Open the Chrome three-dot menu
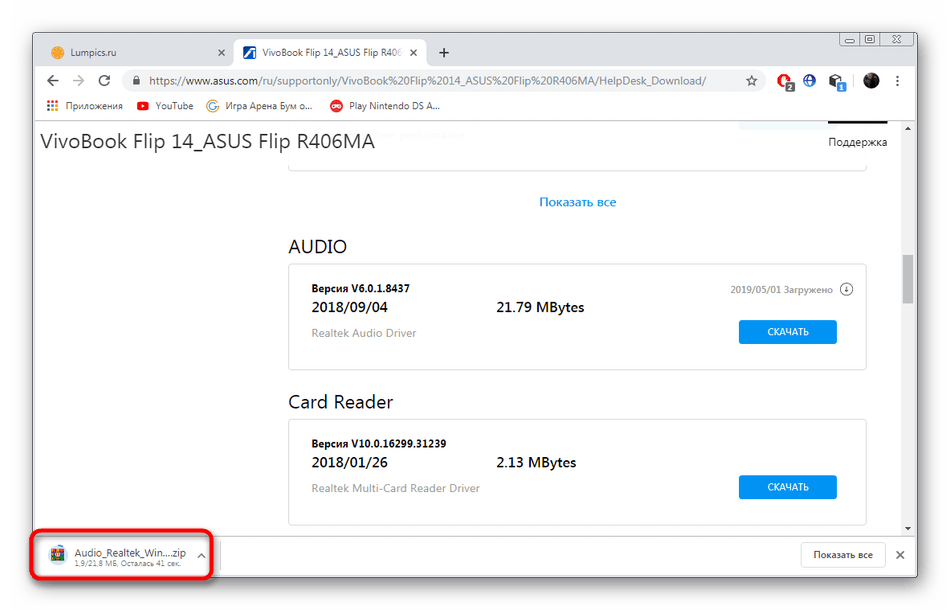The width and height of the screenshot is (950, 610). (x=897, y=81)
